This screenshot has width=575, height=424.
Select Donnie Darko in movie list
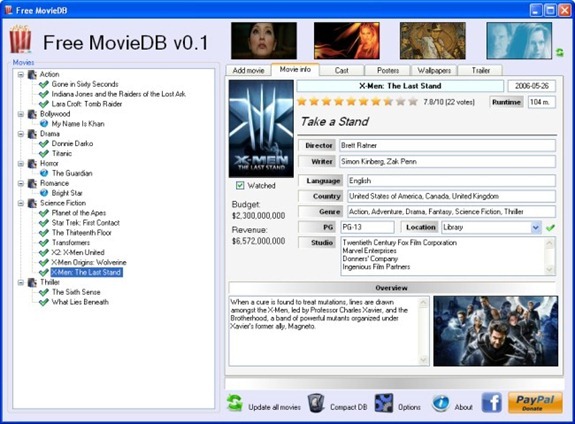click(x=72, y=143)
